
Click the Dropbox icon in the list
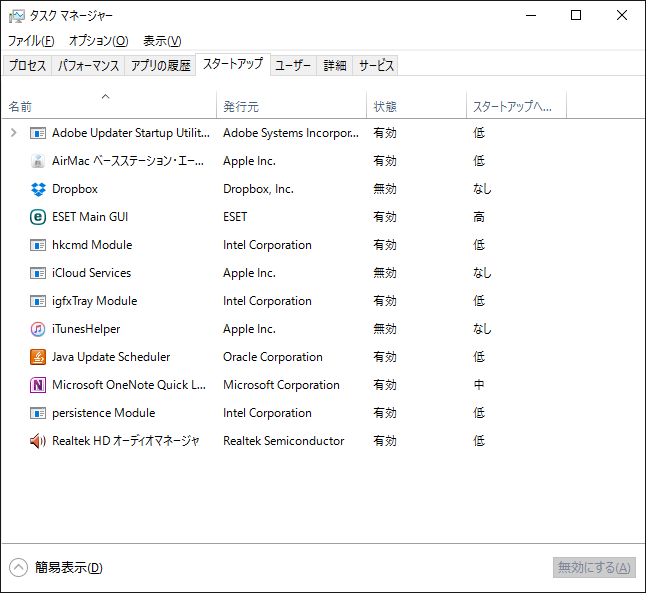click(x=38, y=189)
